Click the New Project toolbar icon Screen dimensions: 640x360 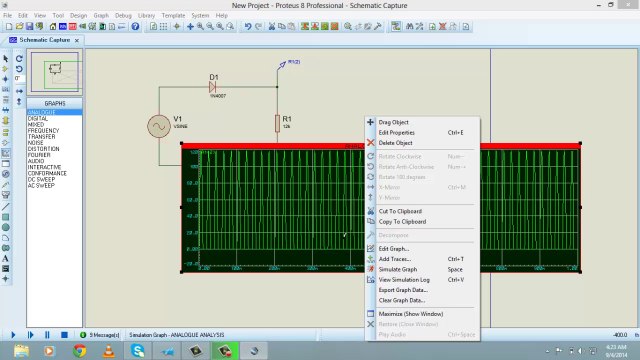coord(9,27)
